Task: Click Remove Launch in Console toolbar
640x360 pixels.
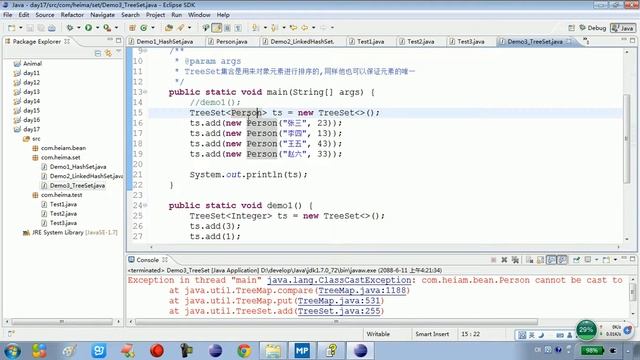Action: click(504, 260)
